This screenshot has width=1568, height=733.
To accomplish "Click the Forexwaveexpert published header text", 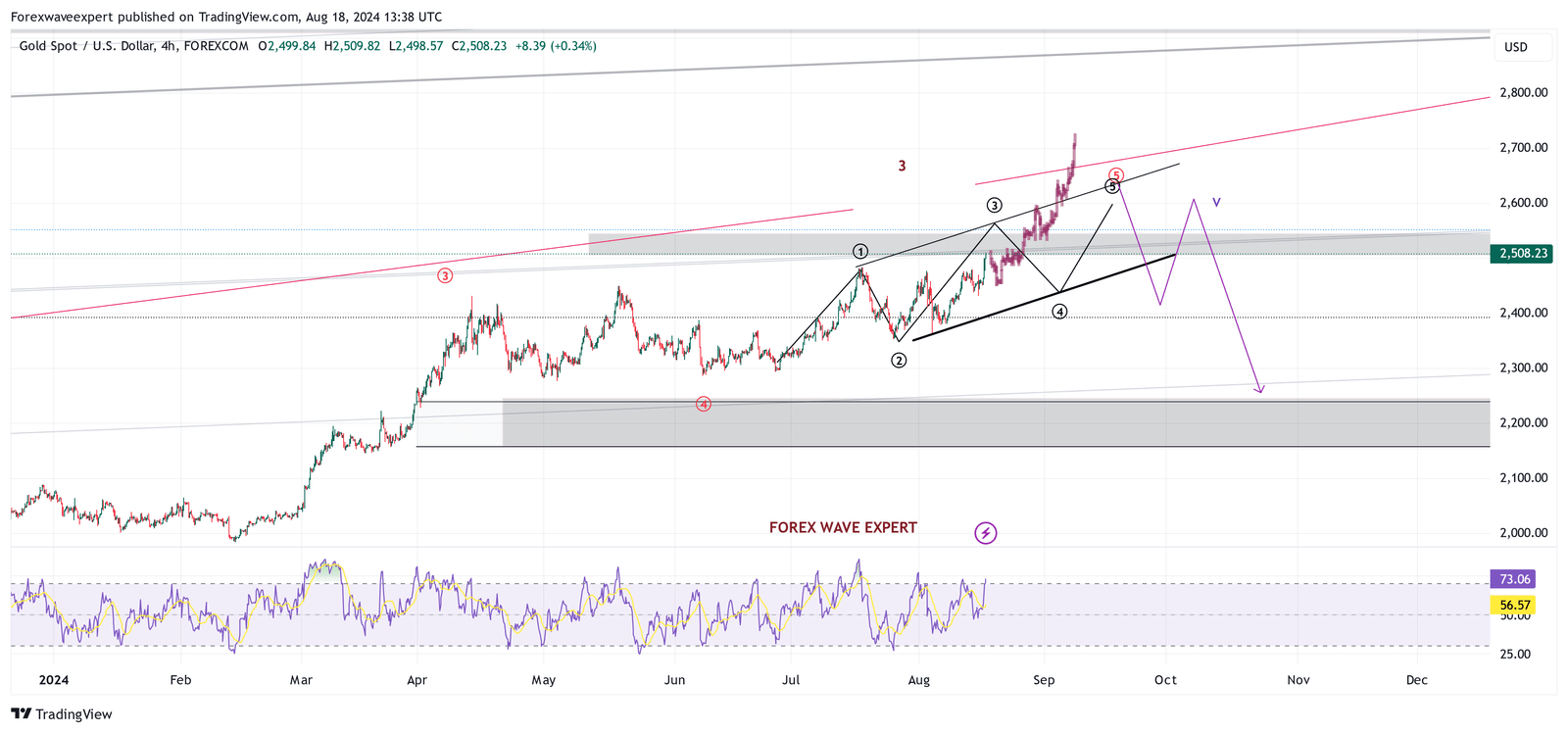I will 226,17.
